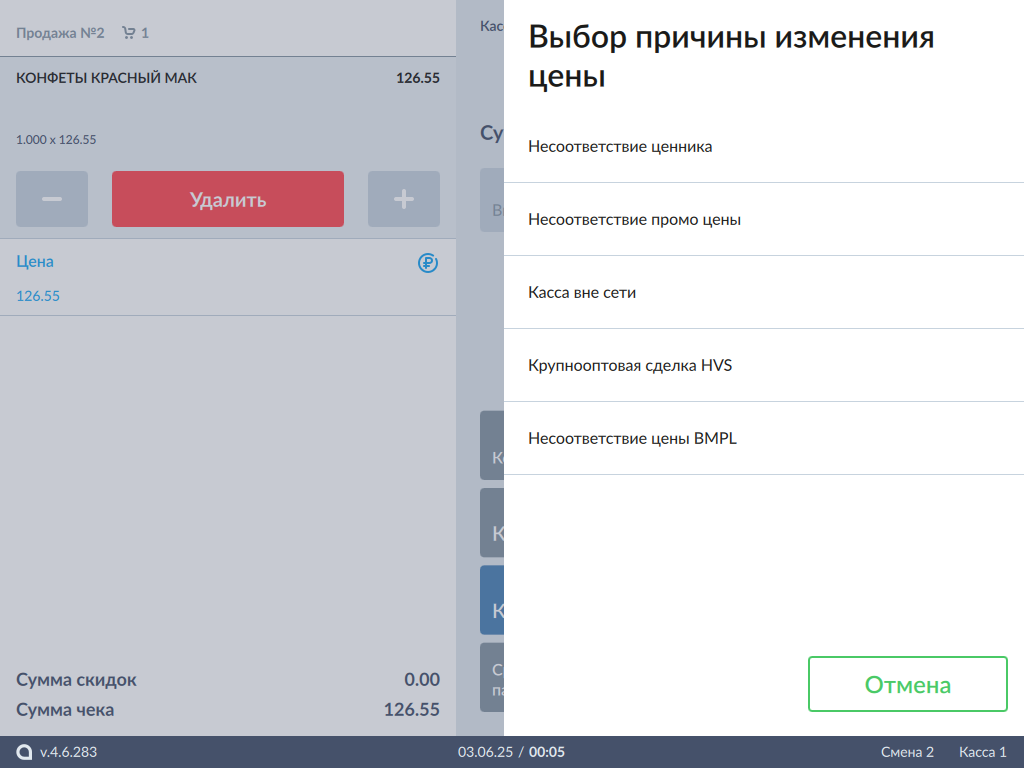Image resolution: width=1024 pixels, height=768 pixels.
Task: Click the ruble price icon
Action: [428, 263]
